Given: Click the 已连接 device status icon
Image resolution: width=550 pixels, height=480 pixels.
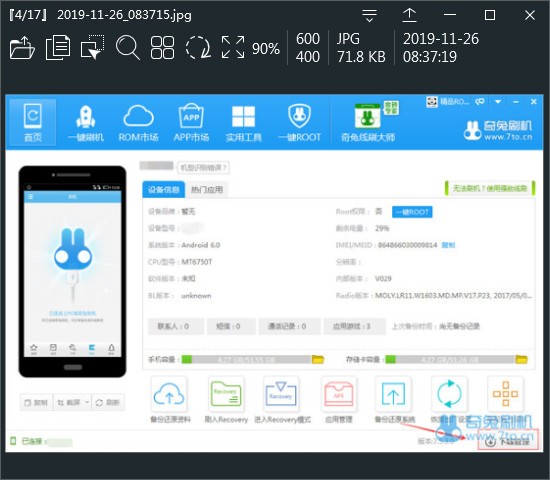Looking at the screenshot, I should point(13,441).
